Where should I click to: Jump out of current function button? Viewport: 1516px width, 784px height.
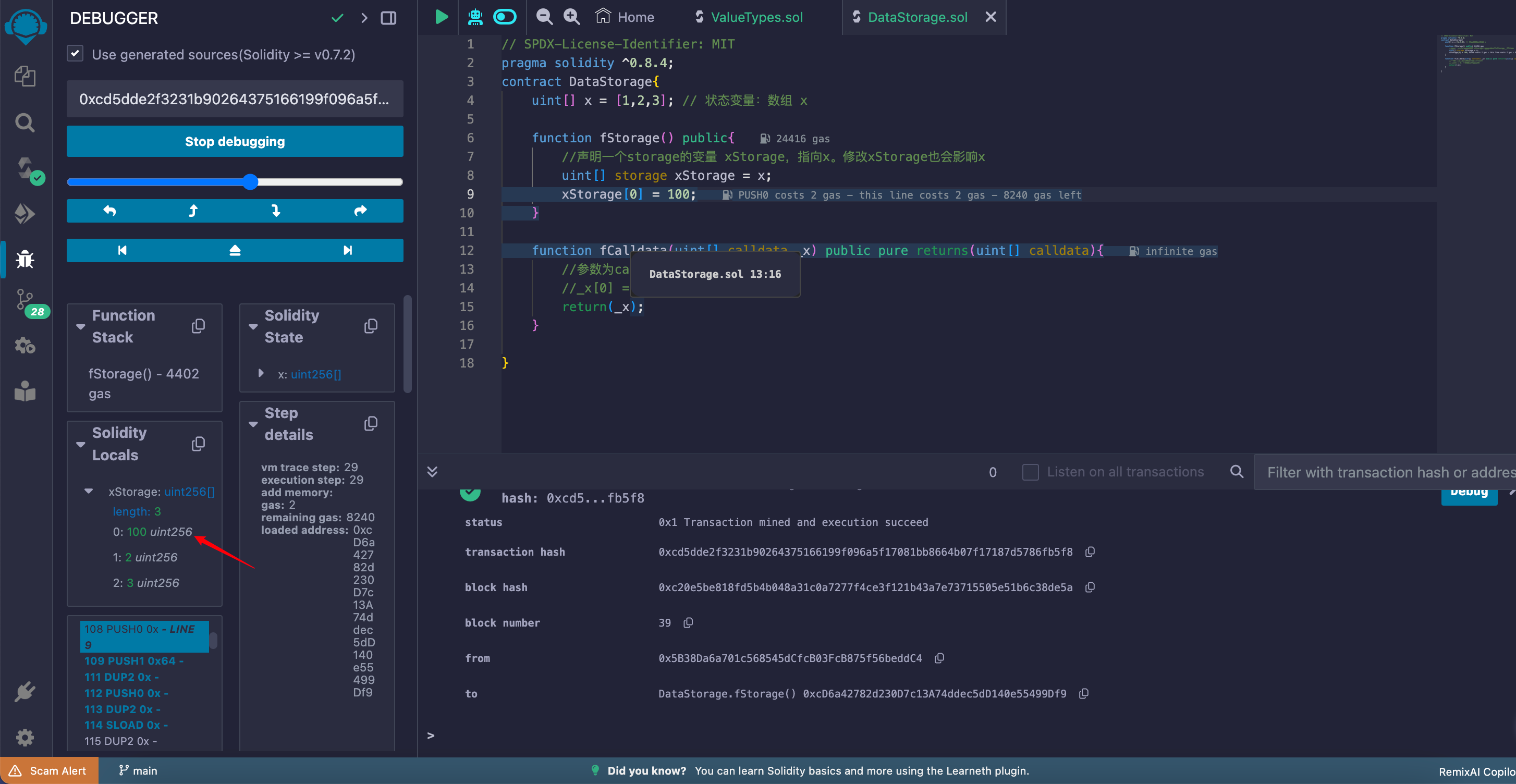pos(235,250)
